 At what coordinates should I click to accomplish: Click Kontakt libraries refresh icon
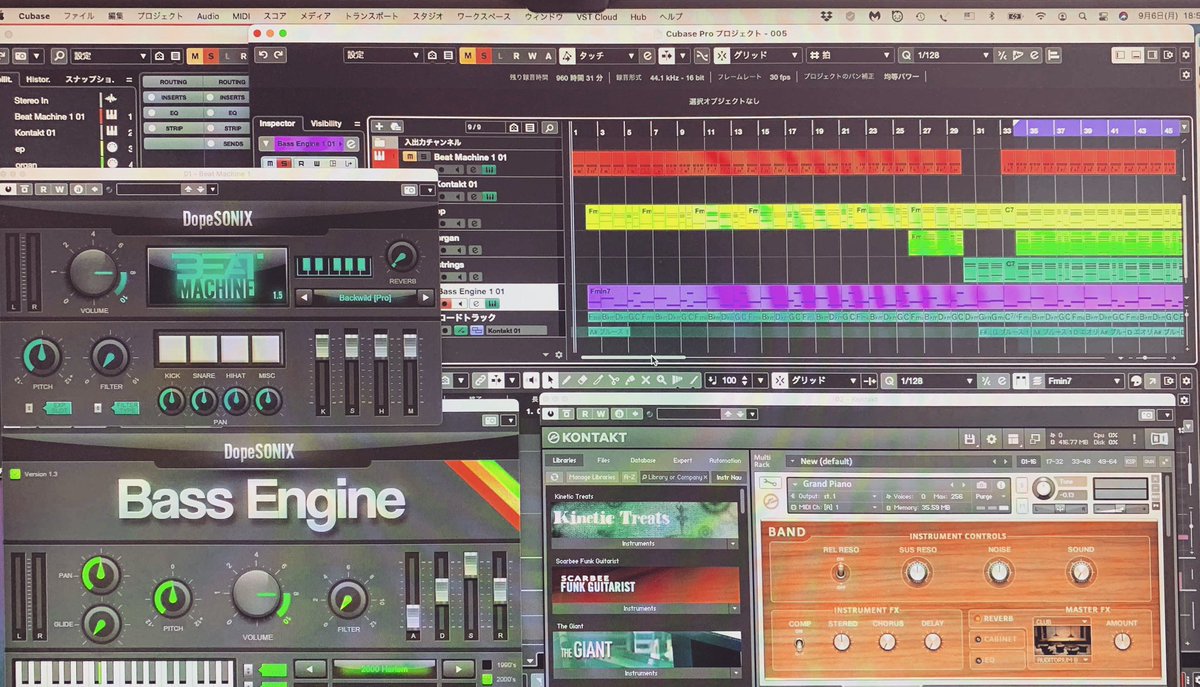click(556, 477)
